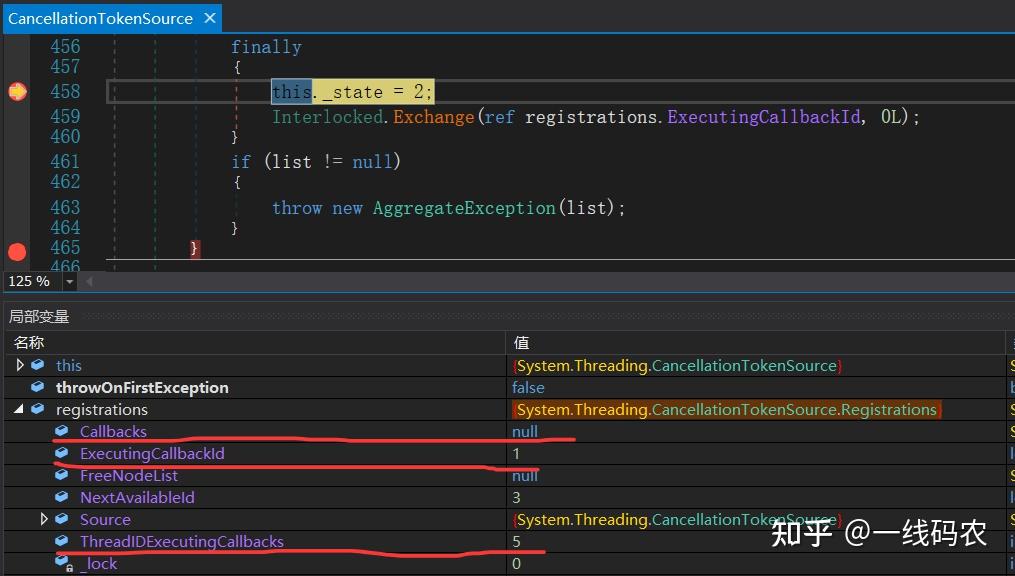Click the yellow execution pointer at line 458

point(16,90)
